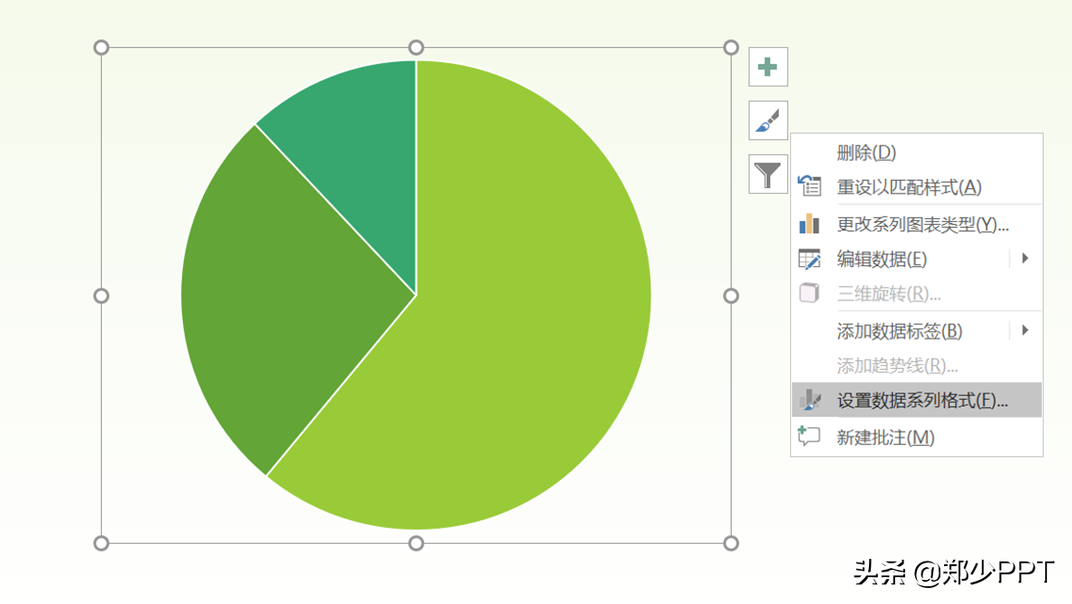Click the format data series icon

pyautogui.click(x=810, y=399)
